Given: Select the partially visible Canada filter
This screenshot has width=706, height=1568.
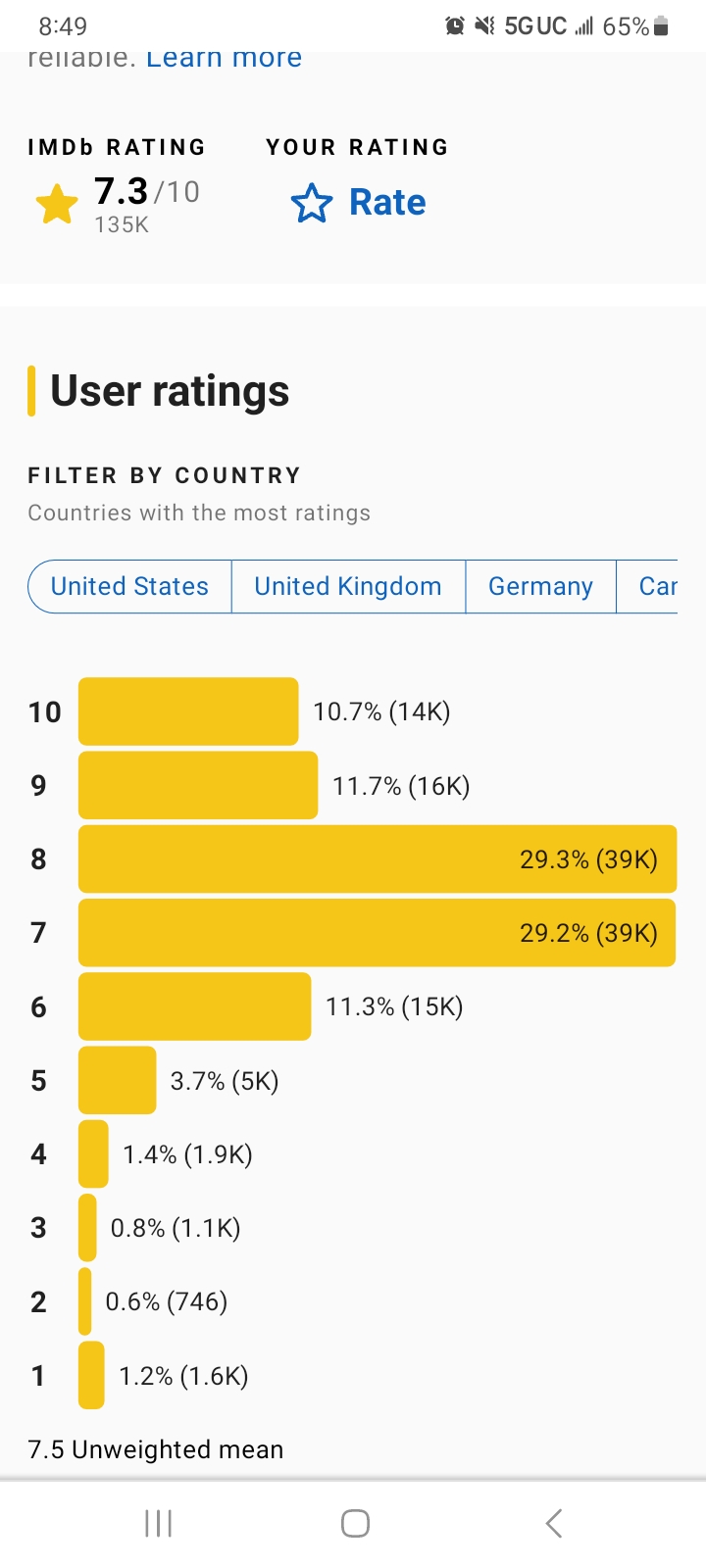Looking at the screenshot, I should coord(656,586).
